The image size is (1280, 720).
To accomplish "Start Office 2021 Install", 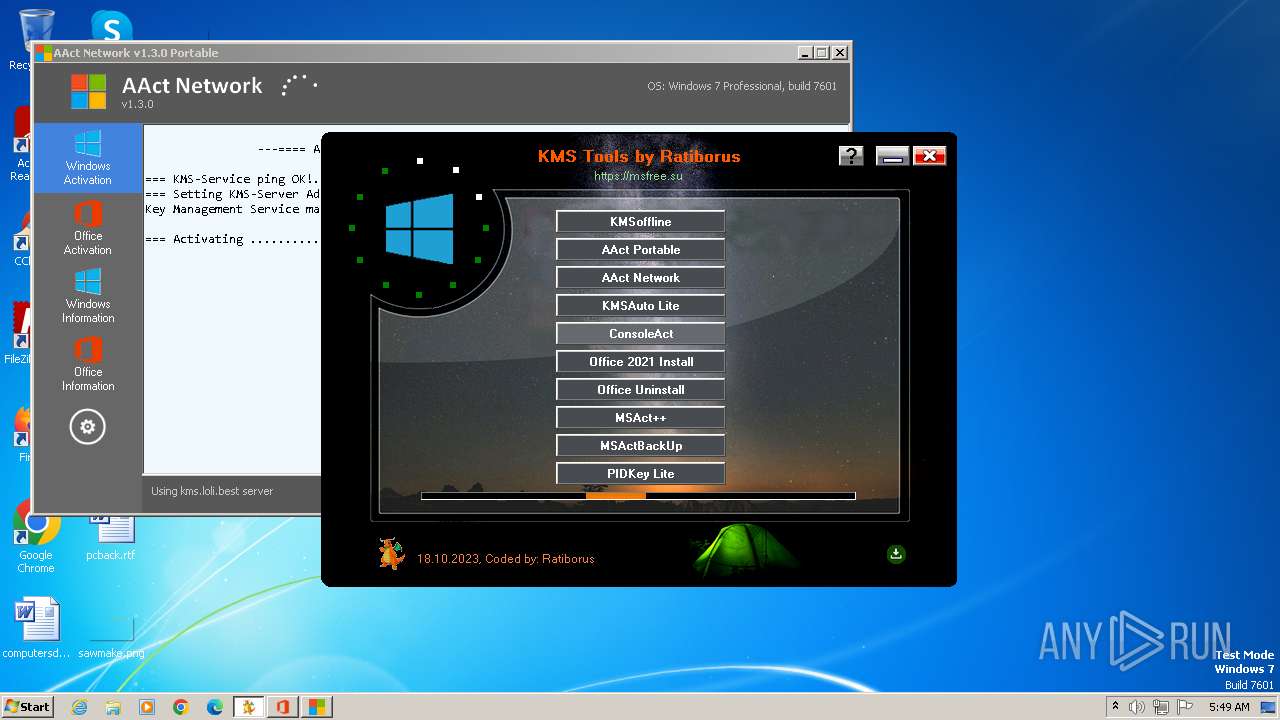I will pyautogui.click(x=640, y=362).
